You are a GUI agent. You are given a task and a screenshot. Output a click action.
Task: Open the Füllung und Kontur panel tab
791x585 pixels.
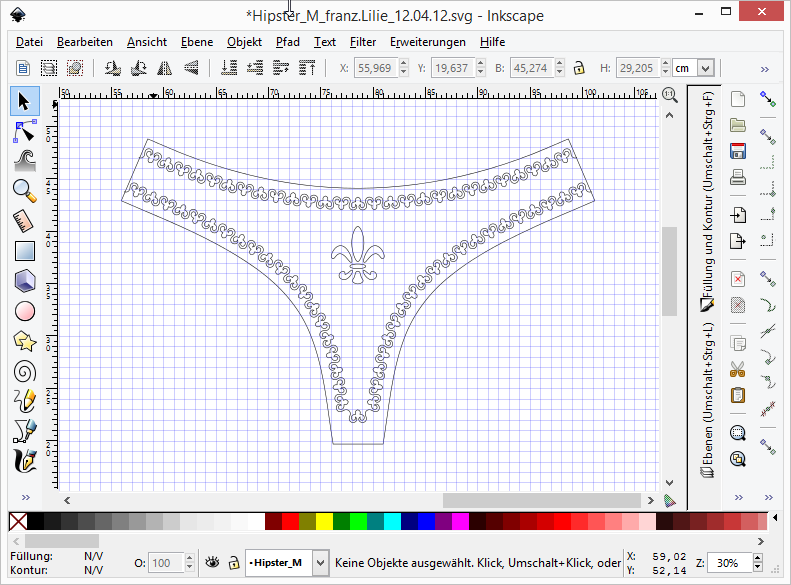(707, 200)
